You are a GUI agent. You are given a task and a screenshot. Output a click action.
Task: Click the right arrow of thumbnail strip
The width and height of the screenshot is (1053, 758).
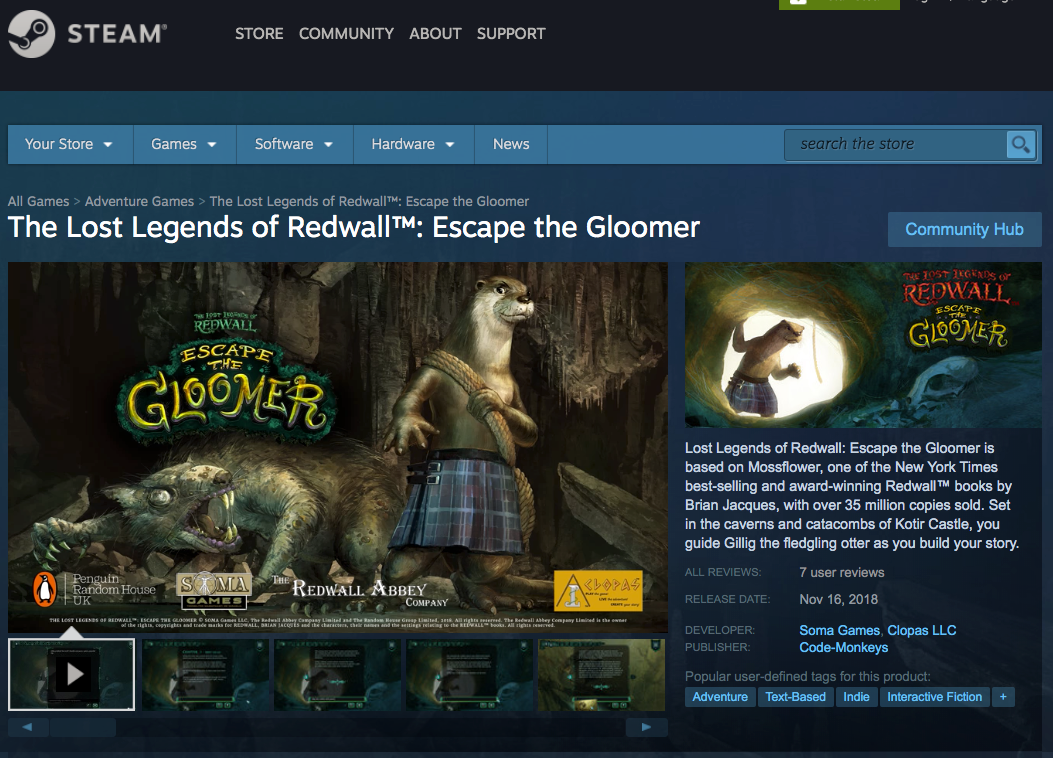646,727
